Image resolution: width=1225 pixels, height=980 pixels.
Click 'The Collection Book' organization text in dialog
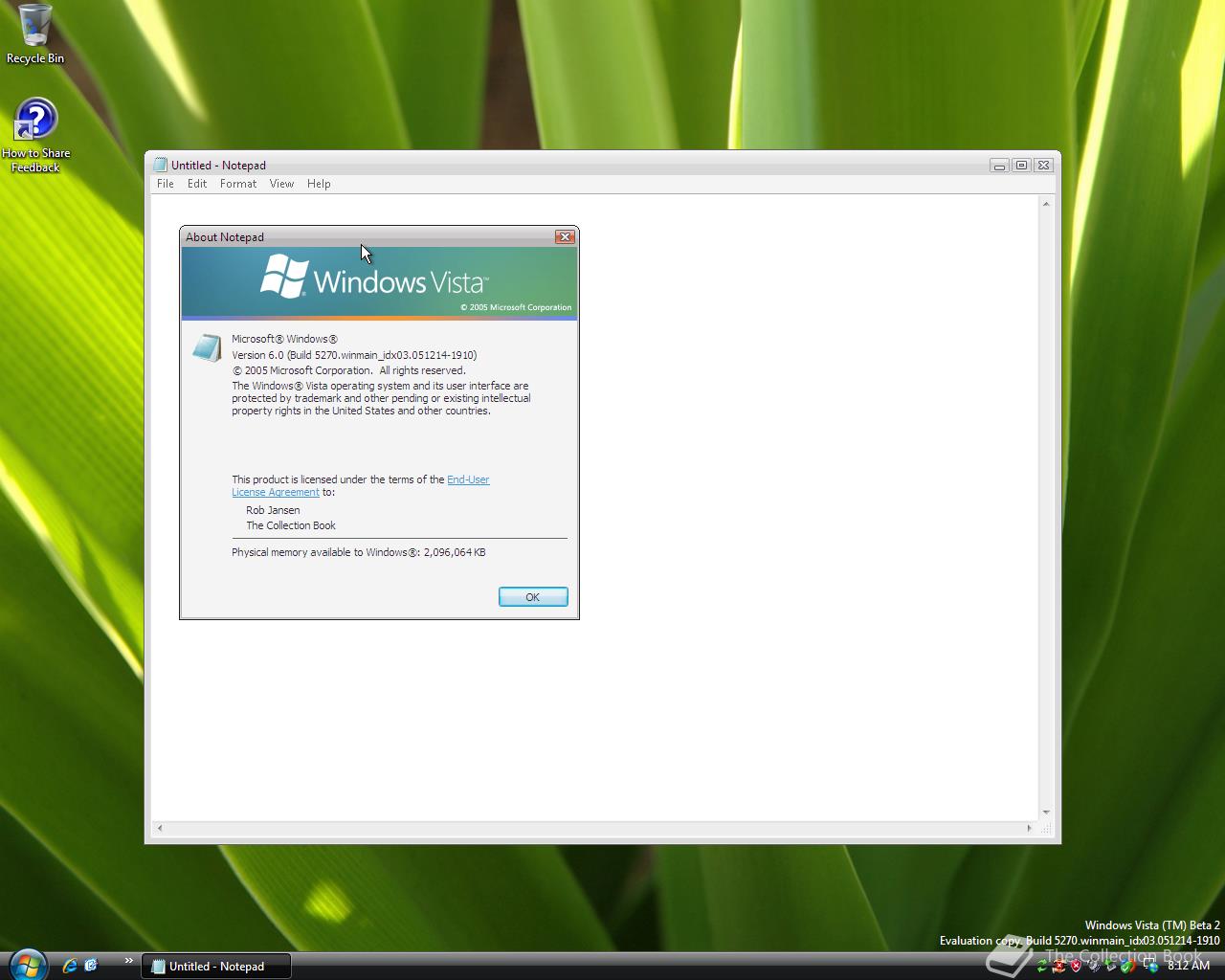[291, 525]
